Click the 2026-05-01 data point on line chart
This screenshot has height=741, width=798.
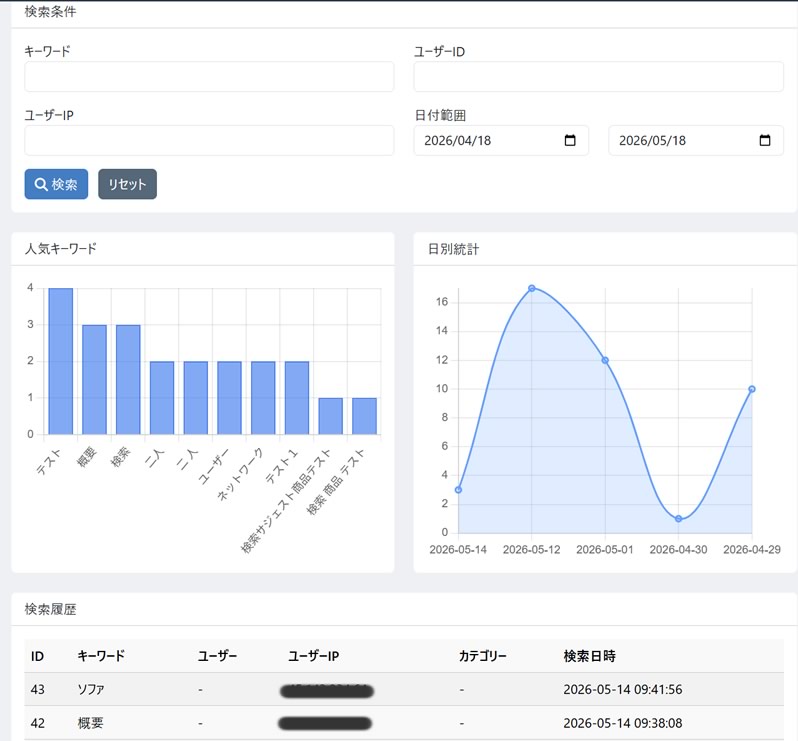(605, 360)
